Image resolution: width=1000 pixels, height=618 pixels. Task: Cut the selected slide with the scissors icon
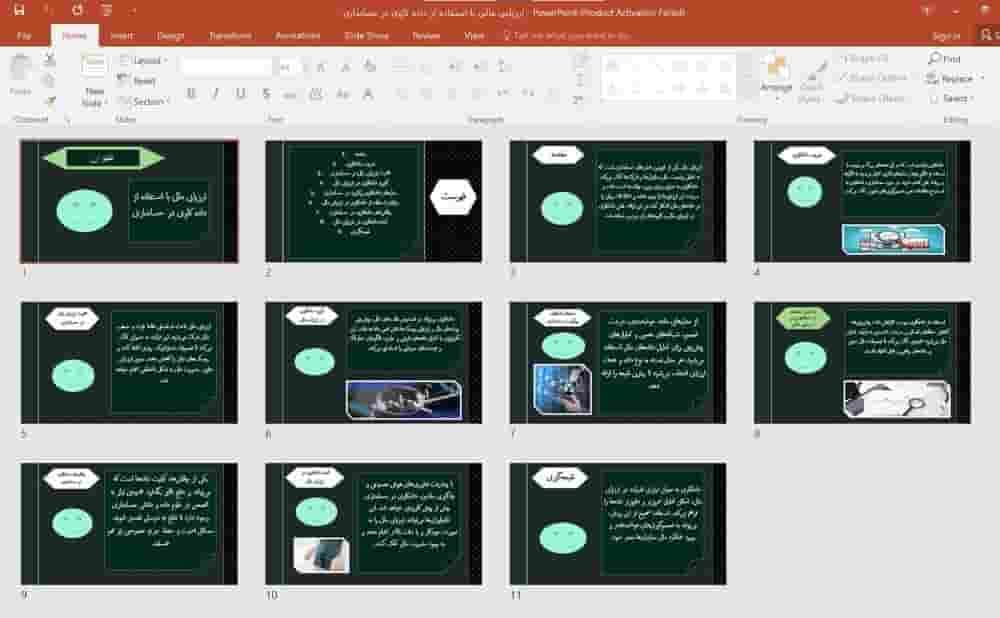pos(50,61)
